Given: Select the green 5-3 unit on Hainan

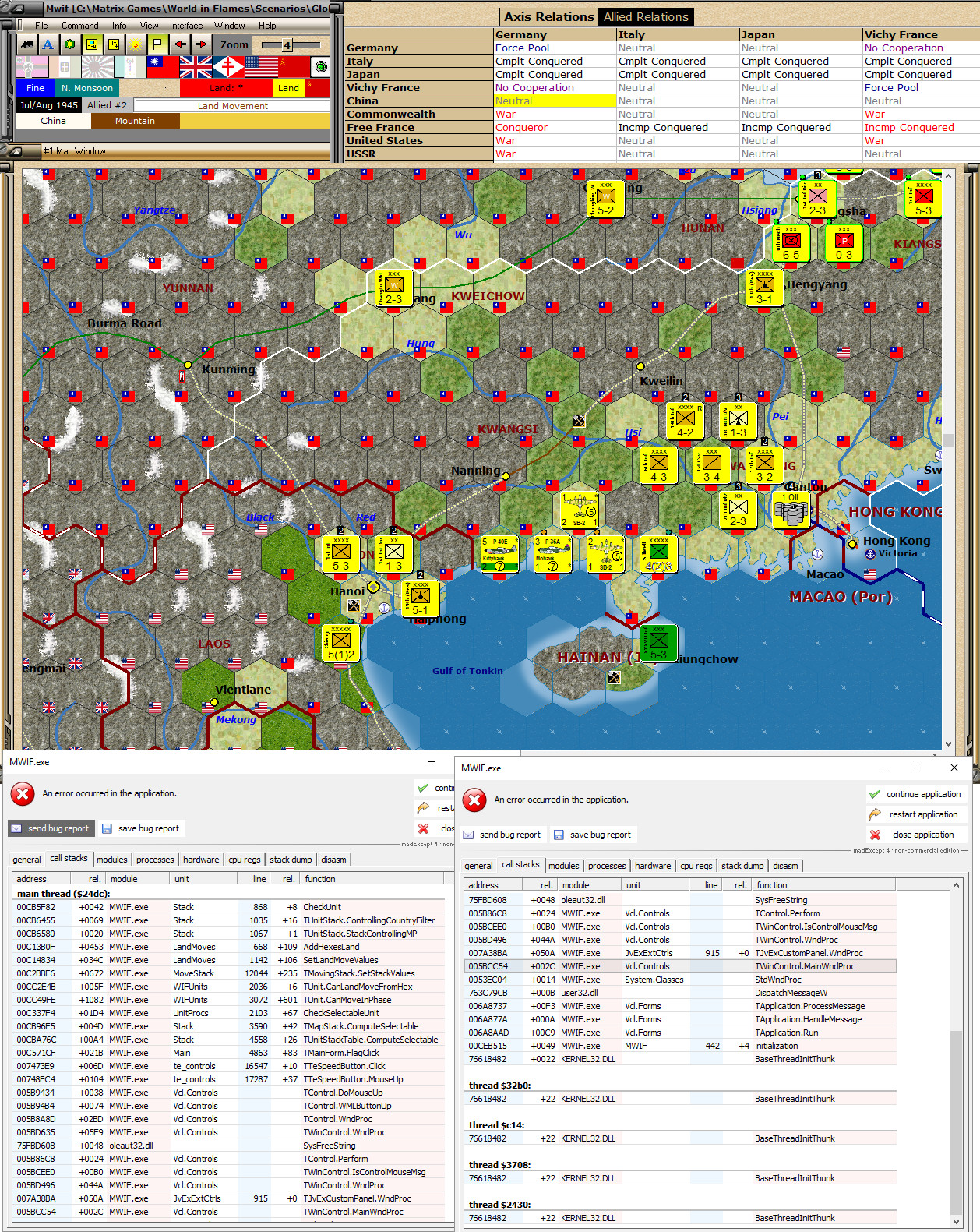Looking at the screenshot, I should pyautogui.click(x=659, y=643).
